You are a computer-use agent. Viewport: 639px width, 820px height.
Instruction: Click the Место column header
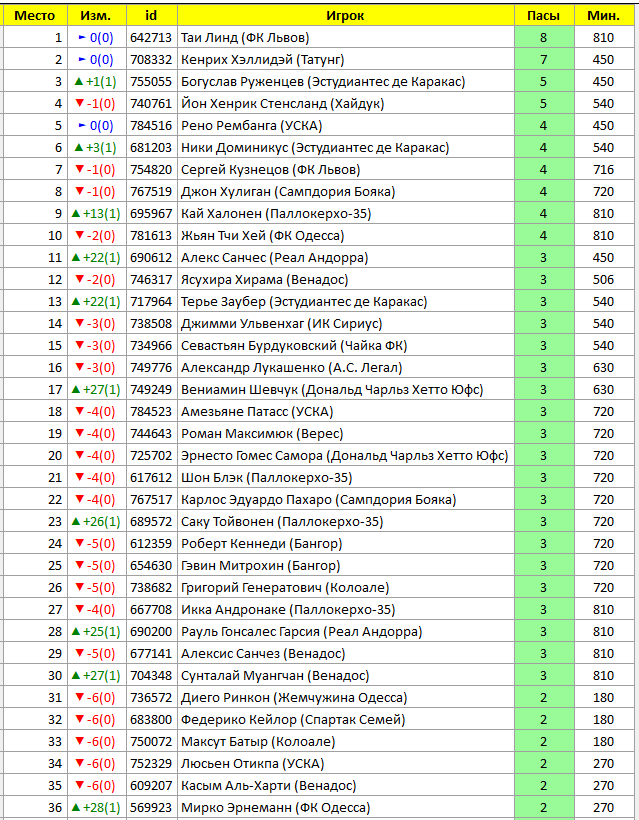(x=35, y=16)
